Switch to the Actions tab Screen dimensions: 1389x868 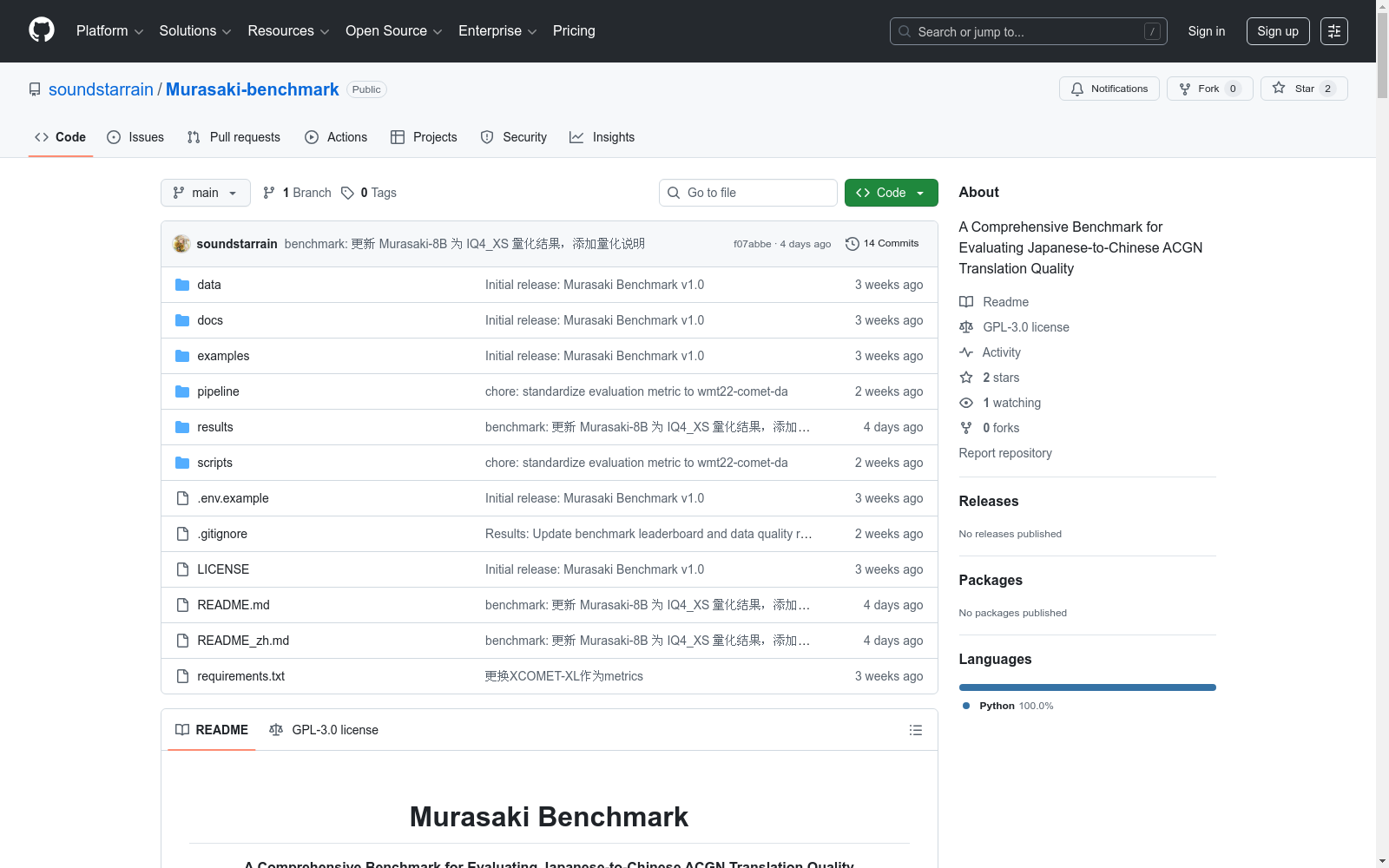pyautogui.click(x=336, y=137)
